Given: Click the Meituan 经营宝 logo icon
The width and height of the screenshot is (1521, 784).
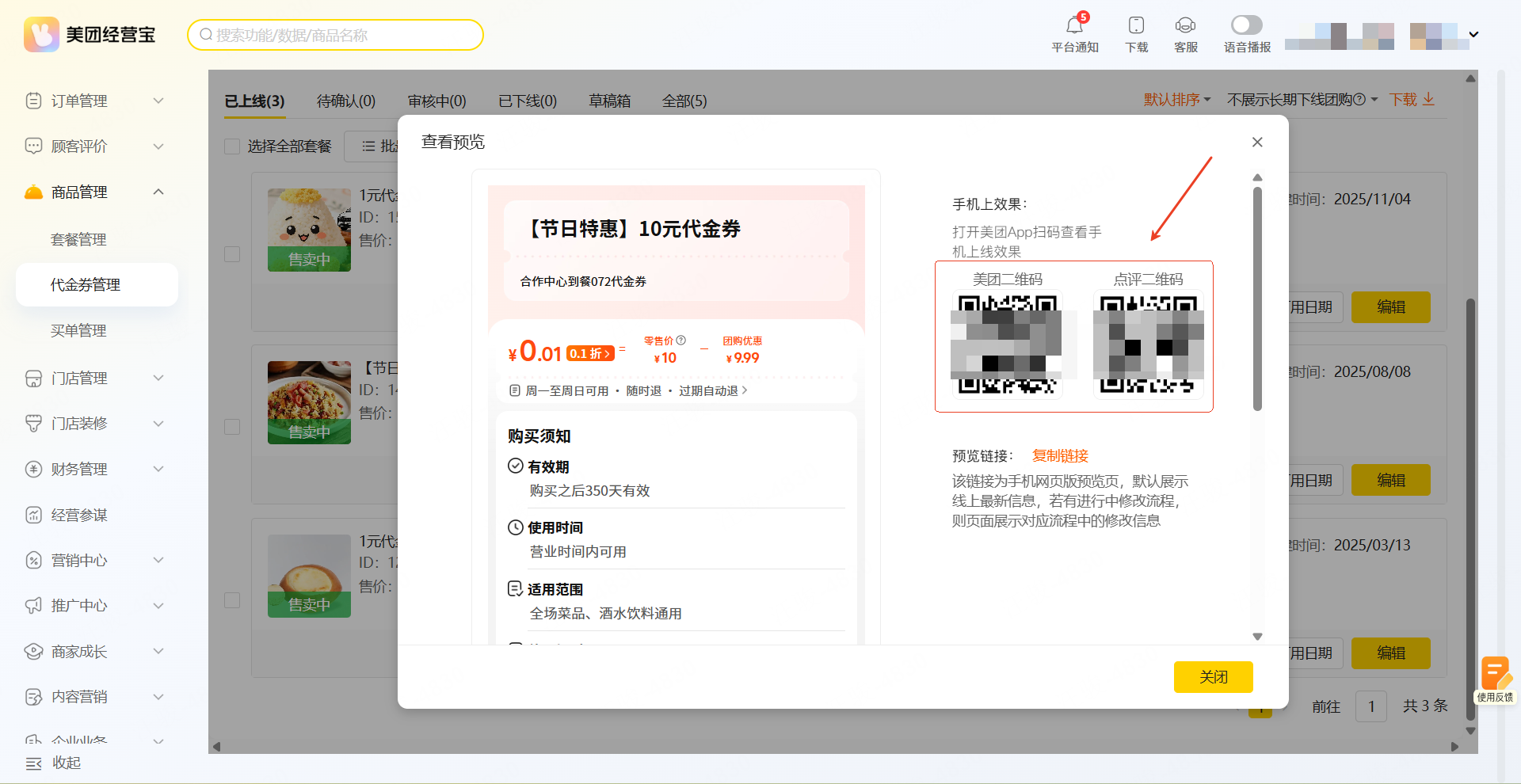Looking at the screenshot, I should pyautogui.click(x=41, y=35).
